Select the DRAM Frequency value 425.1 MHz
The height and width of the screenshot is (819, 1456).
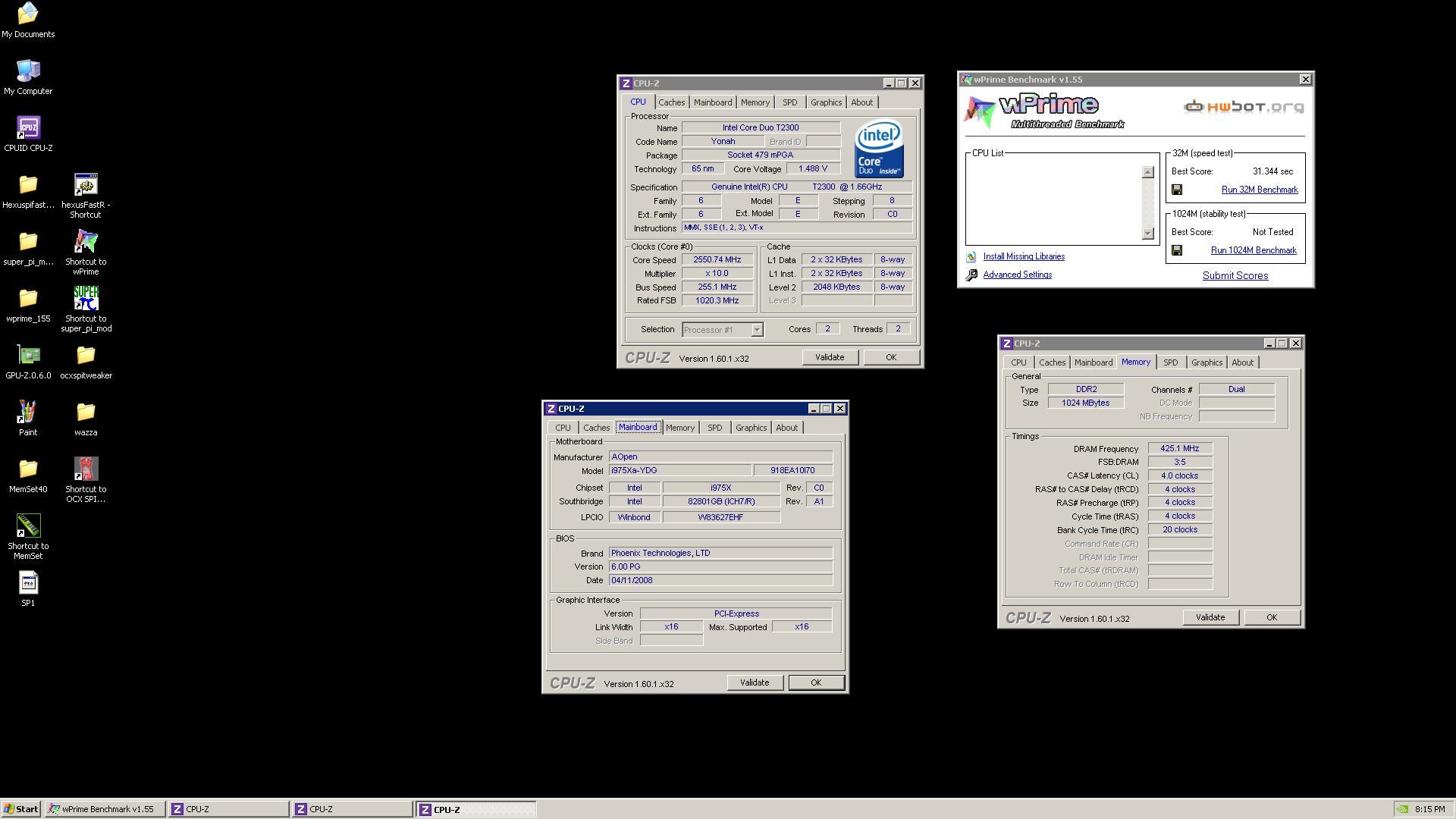click(x=1179, y=448)
